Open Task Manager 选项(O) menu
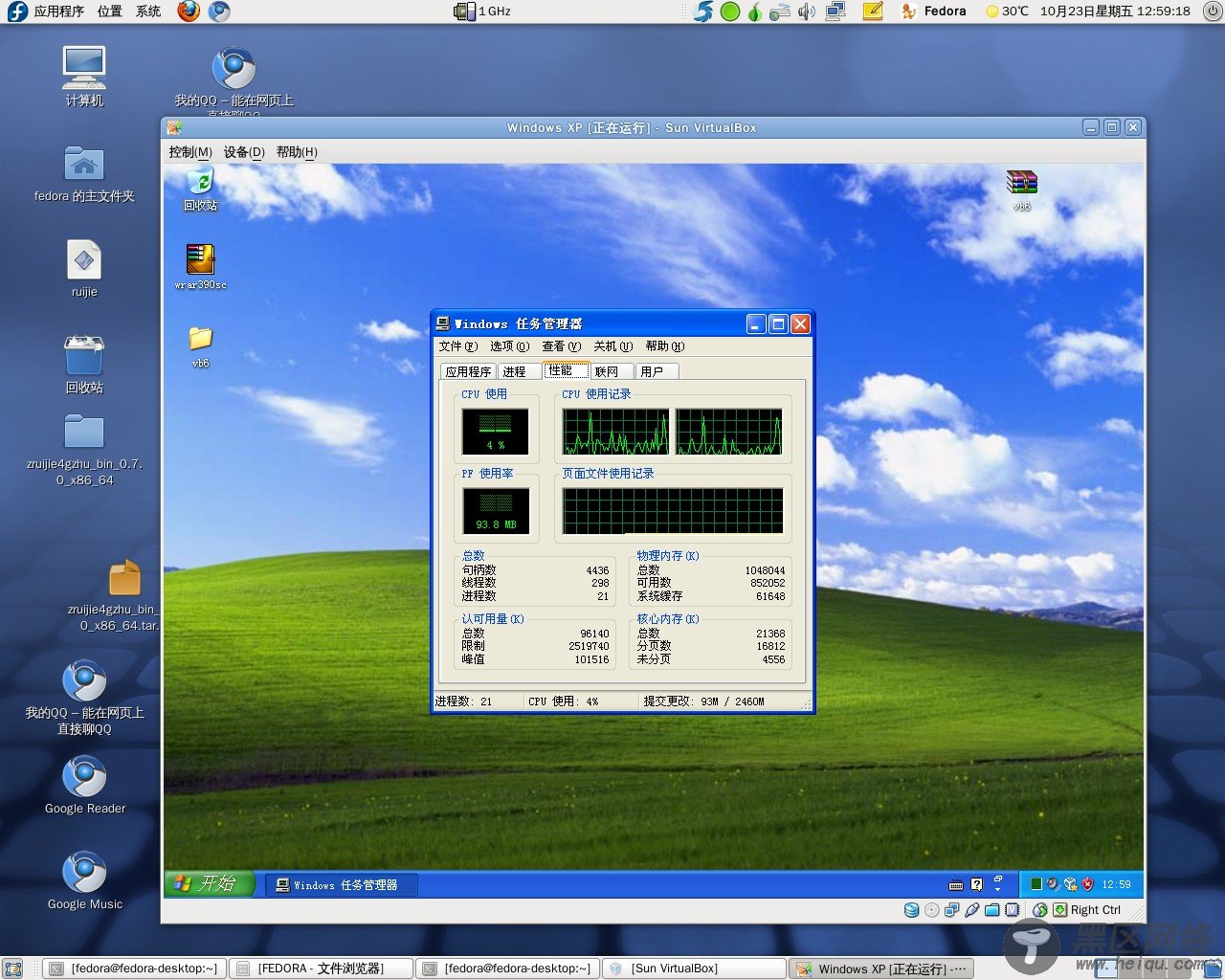The width and height of the screenshot is (1225, 980). (509, 346)
